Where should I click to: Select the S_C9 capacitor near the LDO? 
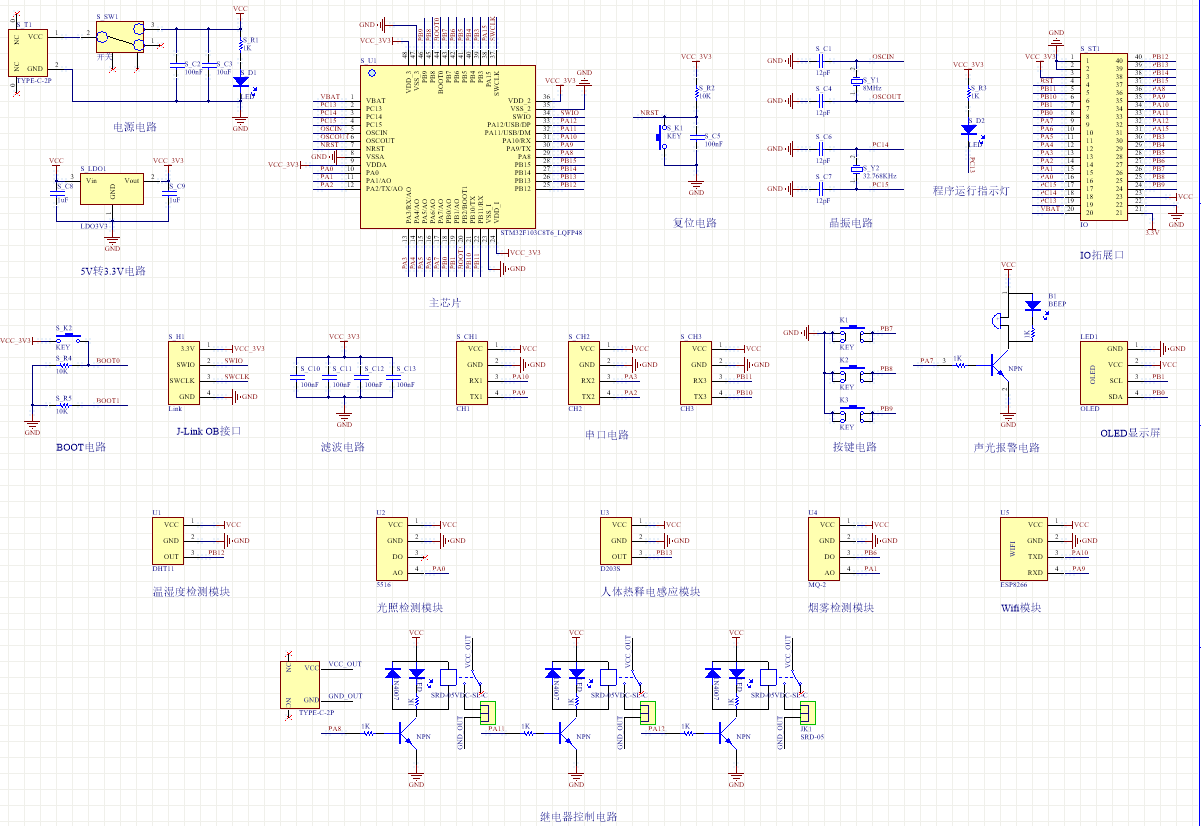click(169, 192)
